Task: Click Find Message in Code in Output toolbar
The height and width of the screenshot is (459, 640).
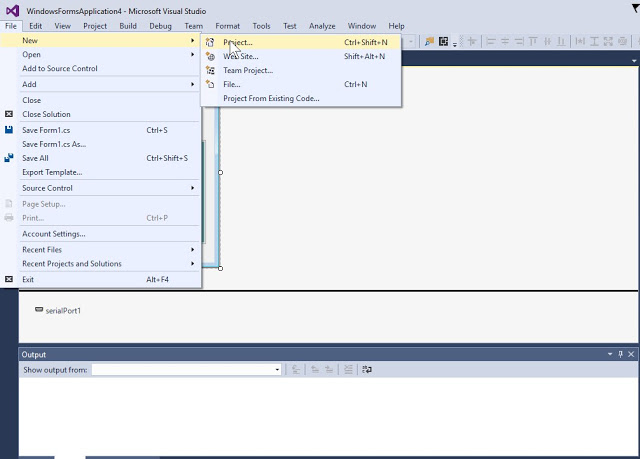Action: click(x=296, y=370)
